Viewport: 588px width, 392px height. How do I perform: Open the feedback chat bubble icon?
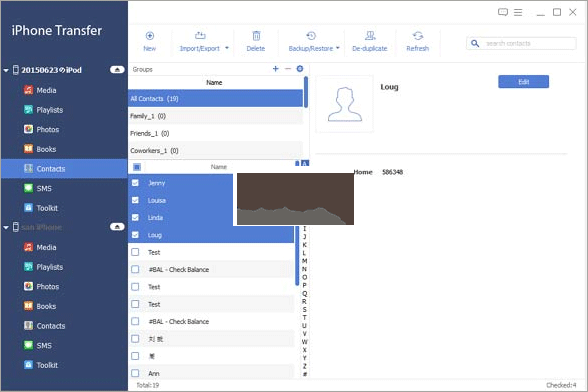(503, 12)
